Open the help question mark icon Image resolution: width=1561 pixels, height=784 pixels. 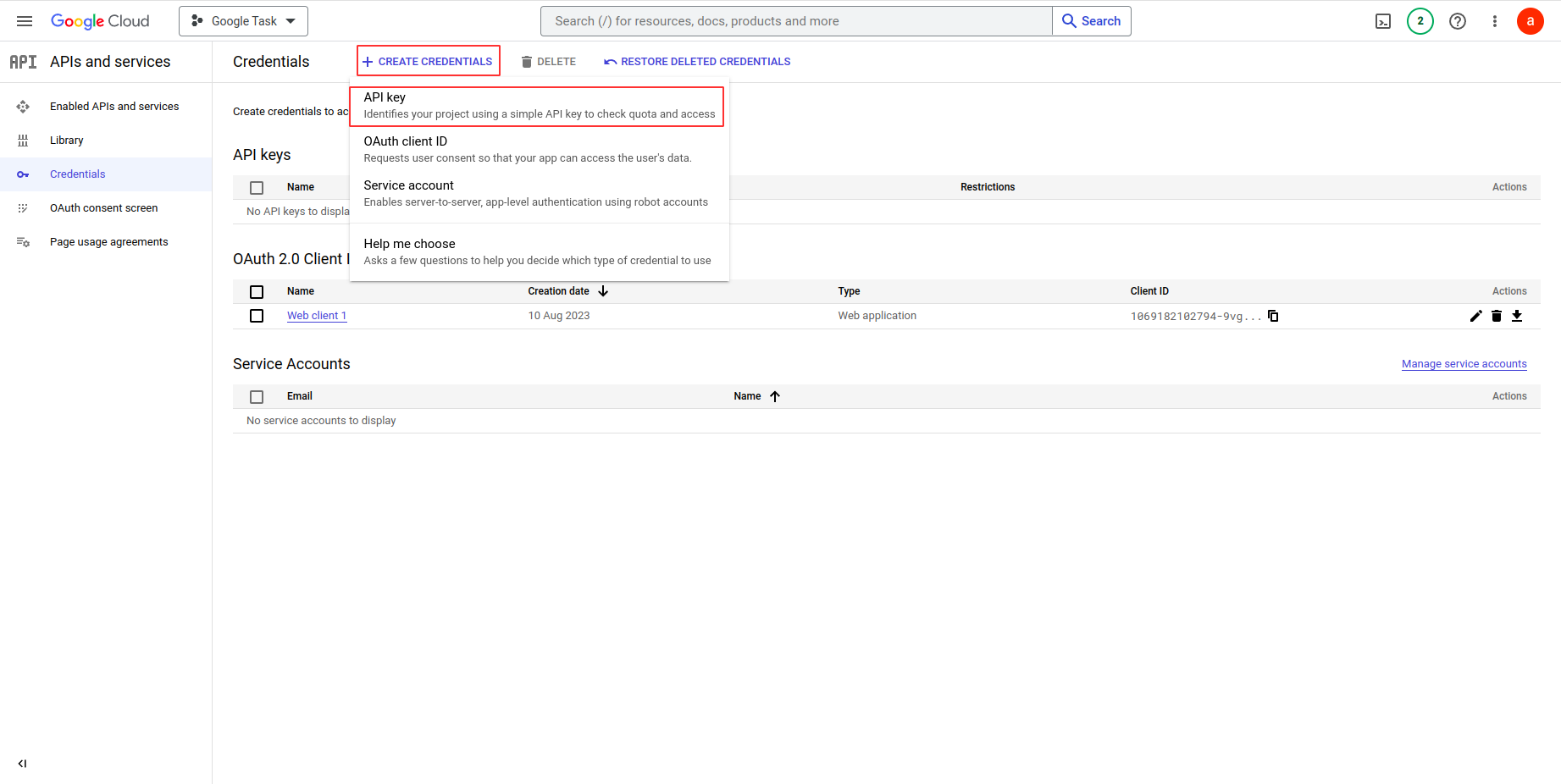1458,21
